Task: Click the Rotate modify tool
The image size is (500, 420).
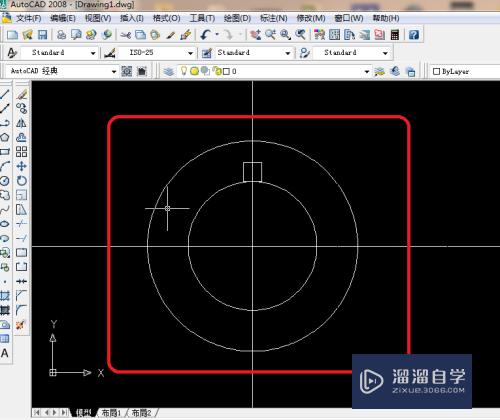Action: click(x=22, y=181)
